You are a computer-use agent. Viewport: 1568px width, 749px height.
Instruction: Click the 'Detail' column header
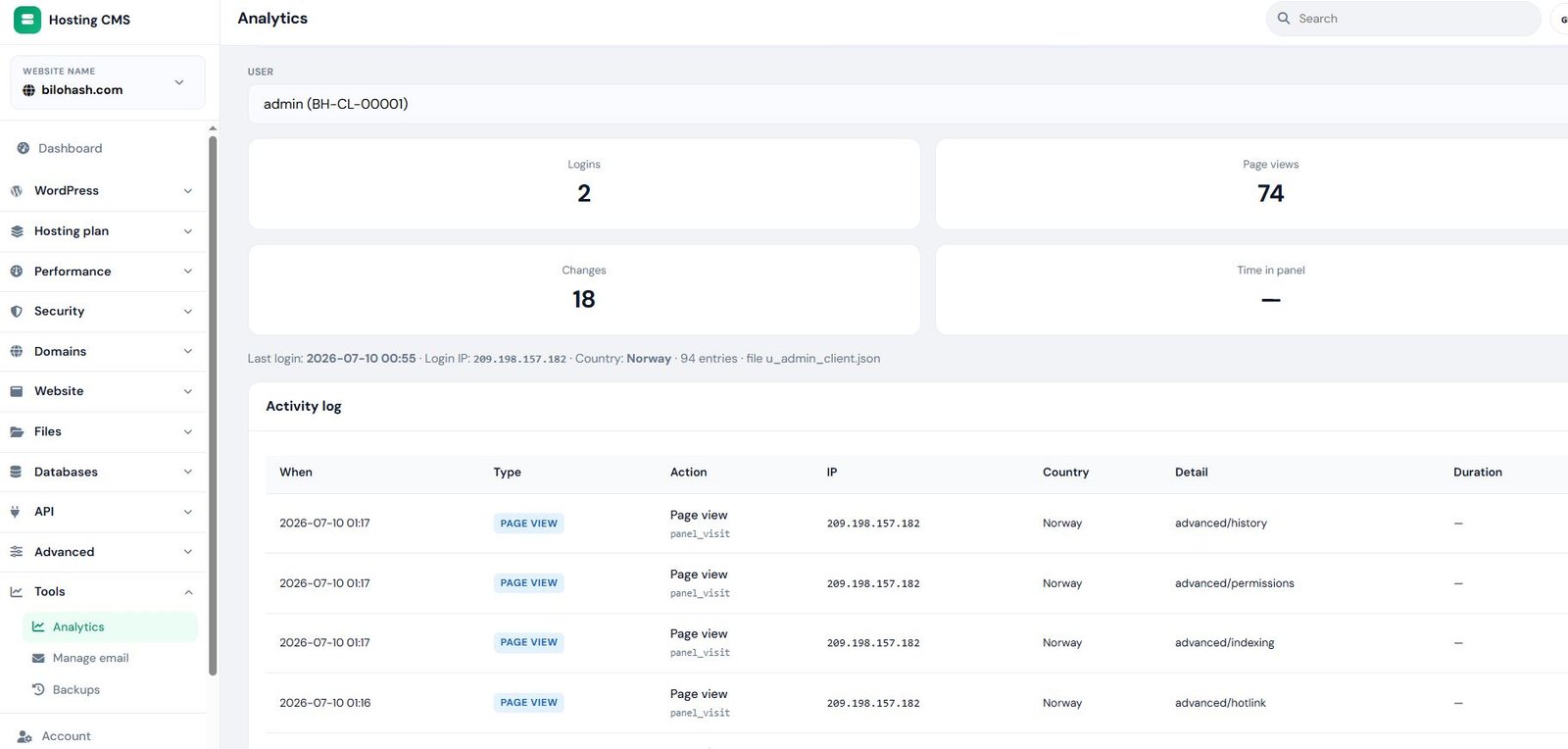[x=1191, y=473]
